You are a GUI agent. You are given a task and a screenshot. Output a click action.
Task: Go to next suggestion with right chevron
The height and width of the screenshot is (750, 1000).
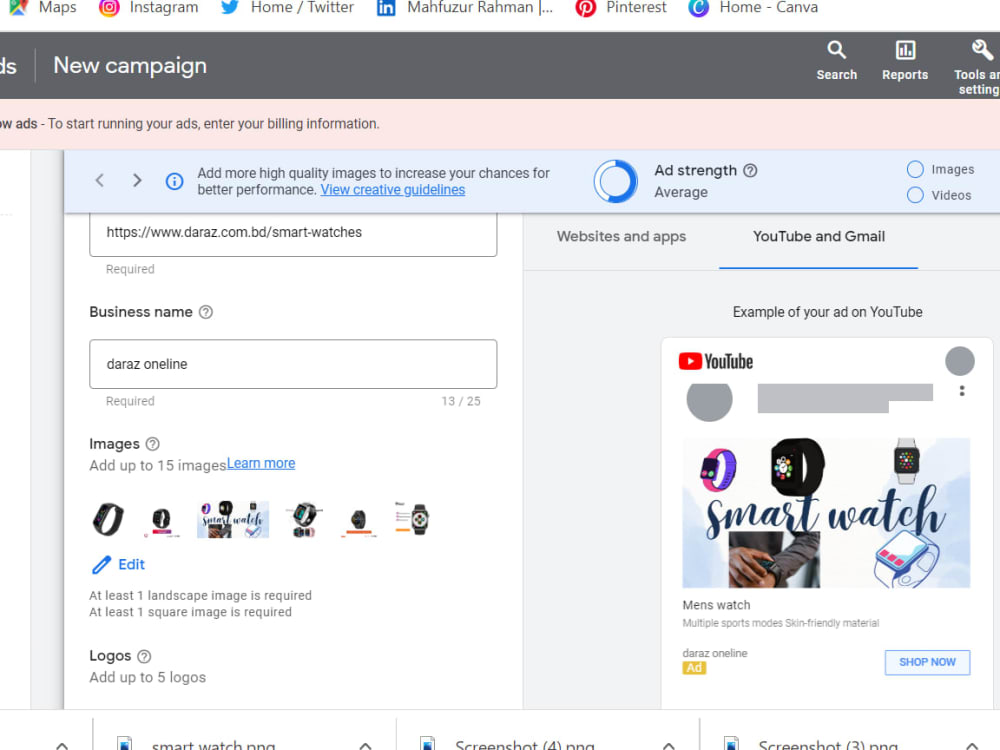[x=136, y=180]
